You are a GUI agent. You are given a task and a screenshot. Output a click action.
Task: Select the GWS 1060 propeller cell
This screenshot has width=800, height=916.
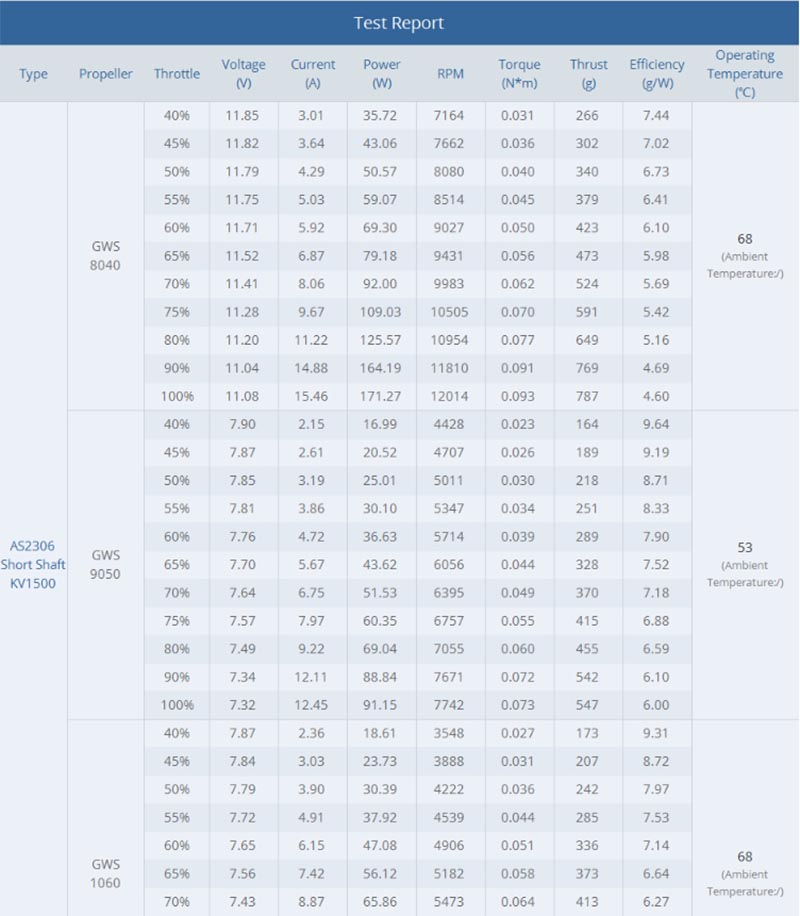pyautogui.click(x=106, y=873)
